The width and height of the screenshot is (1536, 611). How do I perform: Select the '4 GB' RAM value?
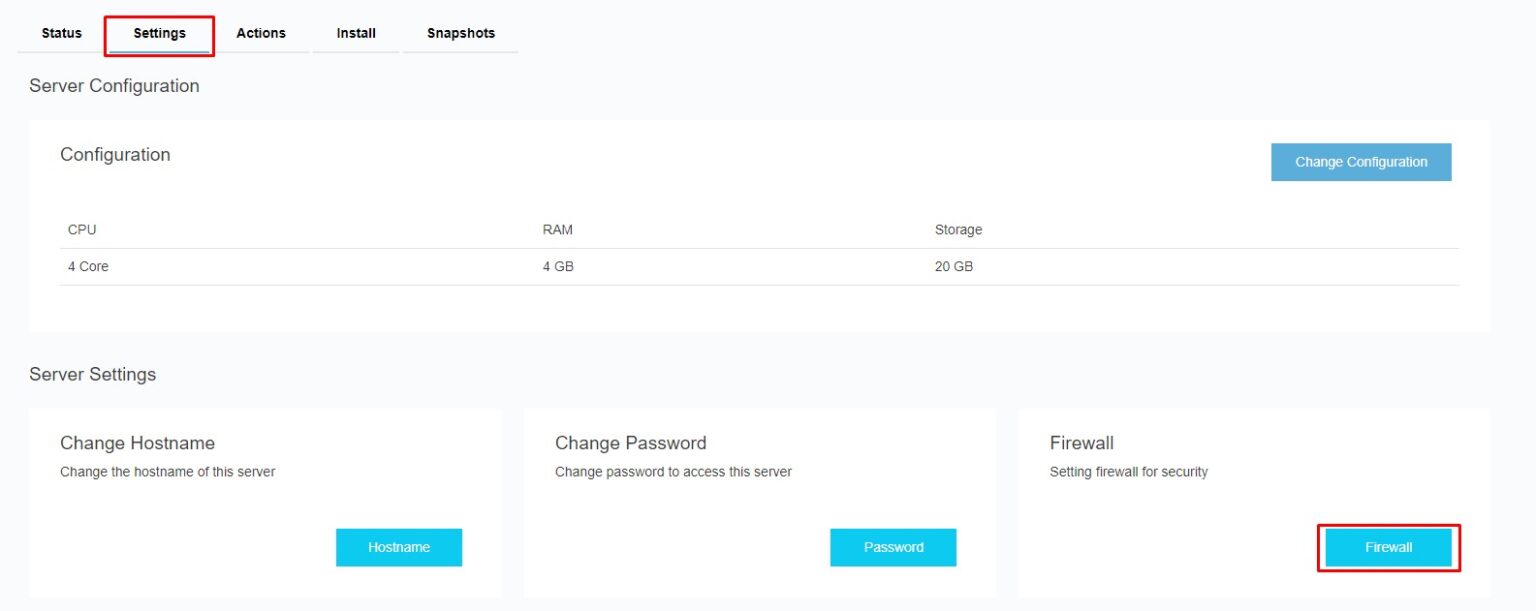558,267
